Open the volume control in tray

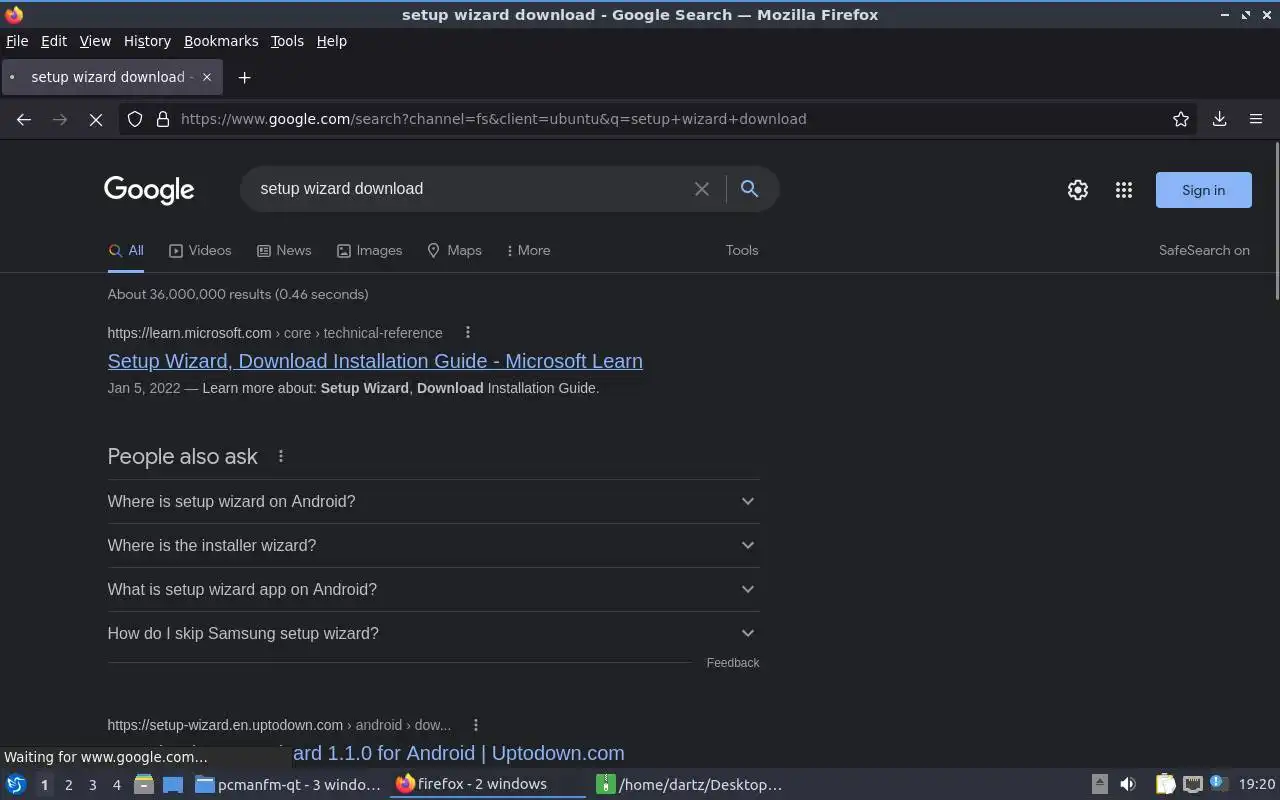click(1128, 784)
